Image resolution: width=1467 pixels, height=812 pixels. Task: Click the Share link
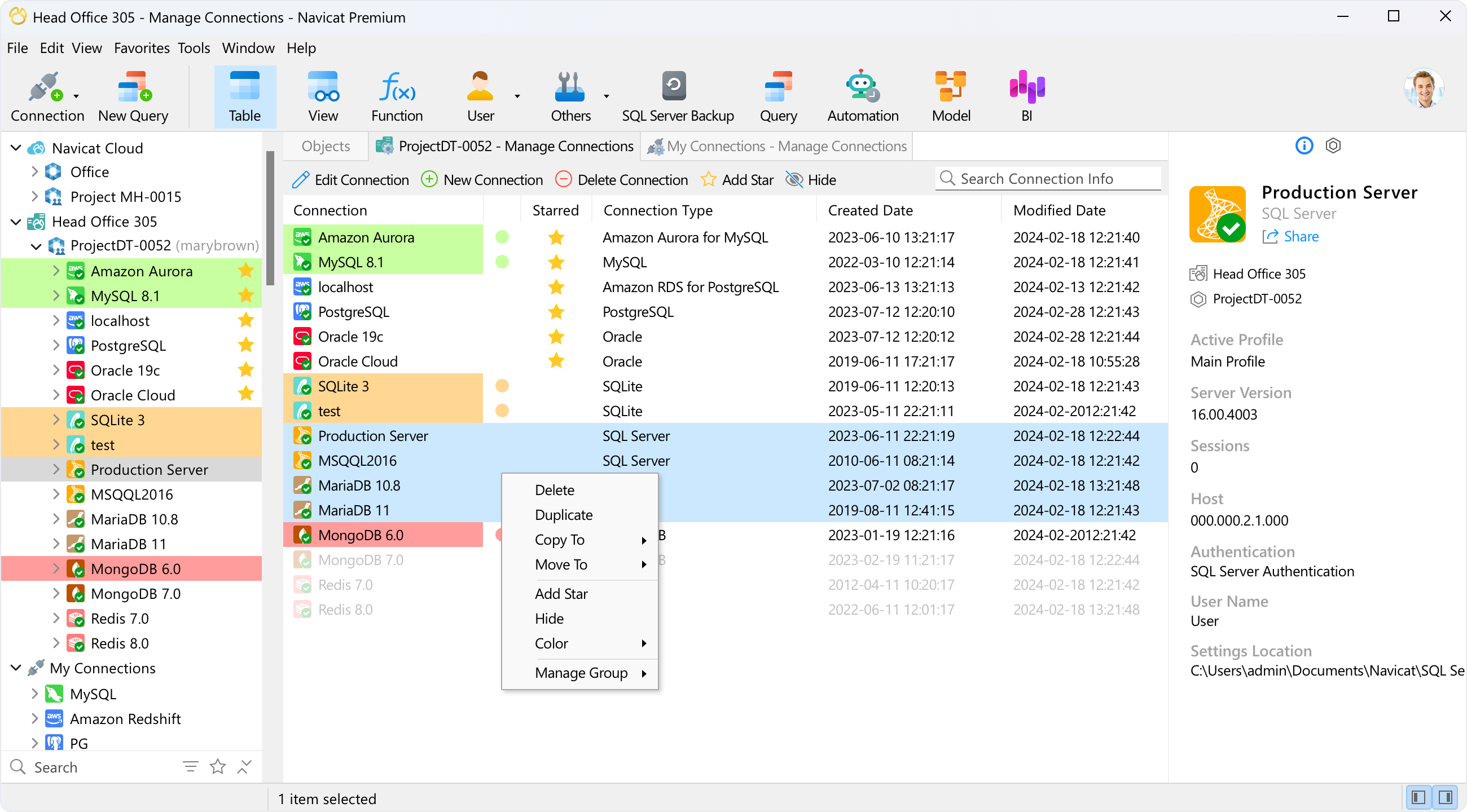[x=1300, y=237]
